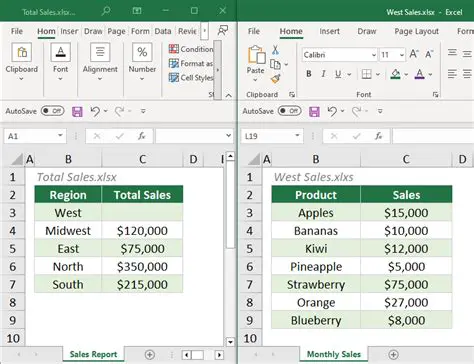Screen dimensions: 474x364
Task: Apply Underline in West Sales window
Action: pyautogui.click(x=338, y=74)
